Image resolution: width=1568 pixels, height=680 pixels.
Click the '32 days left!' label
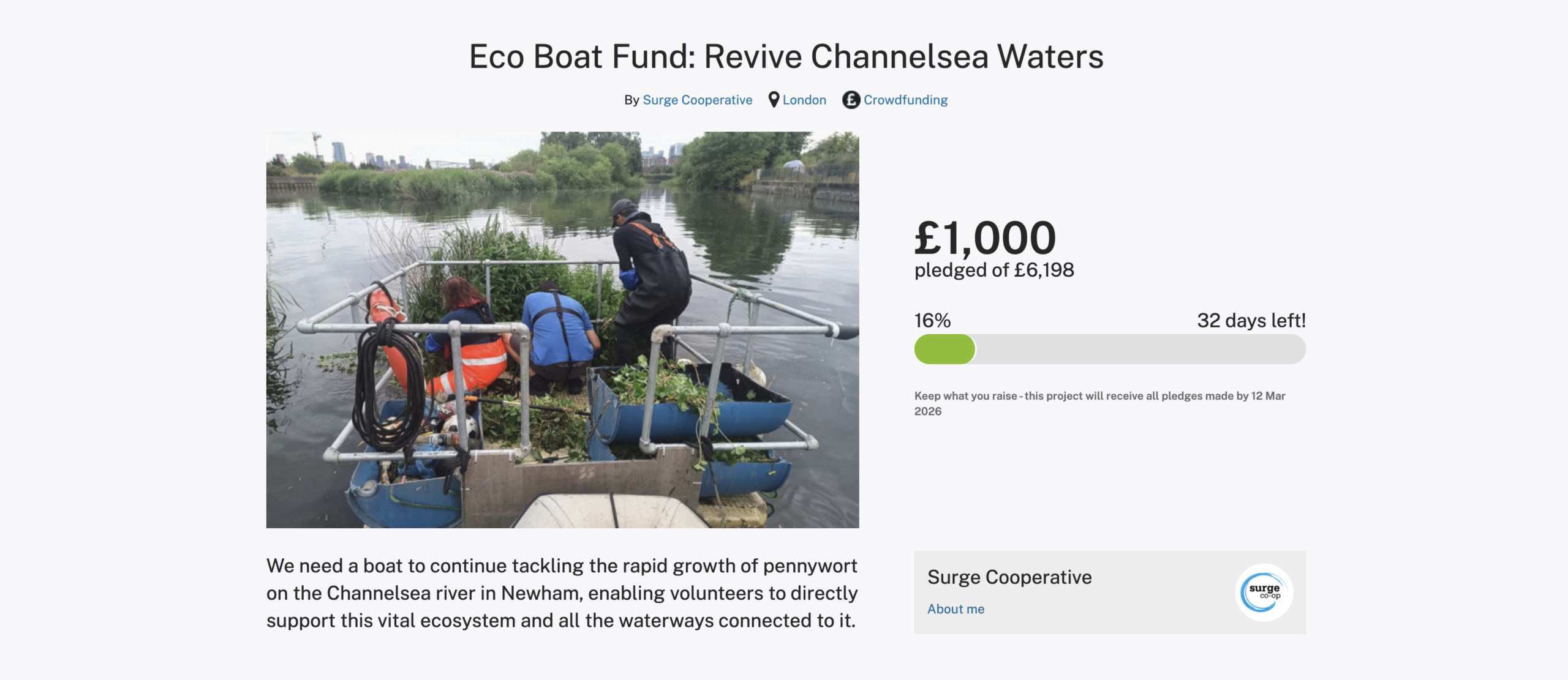point(1251,320)
